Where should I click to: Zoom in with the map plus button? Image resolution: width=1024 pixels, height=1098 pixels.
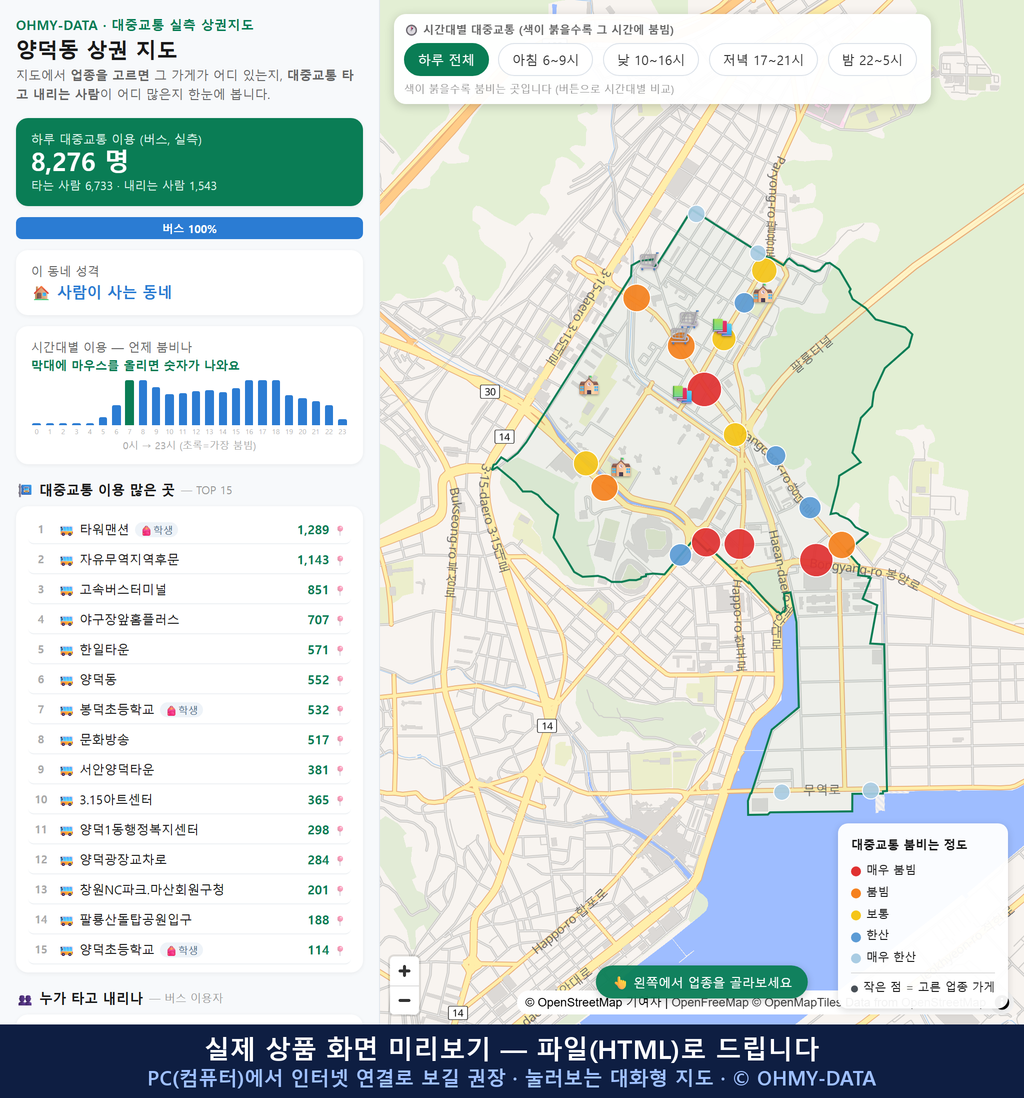click(404, 971)
